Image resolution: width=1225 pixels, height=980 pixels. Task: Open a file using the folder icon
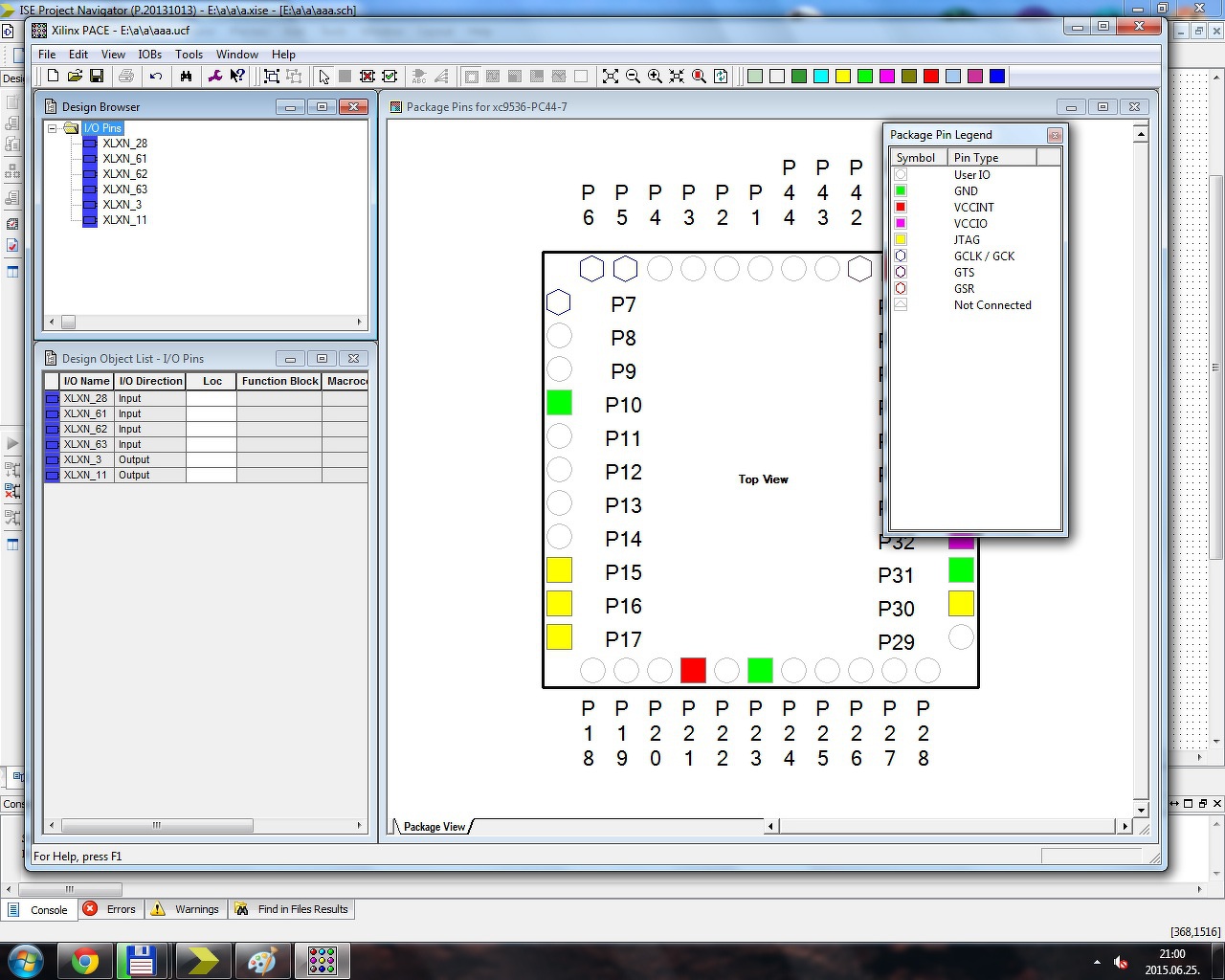coord(75,77)
